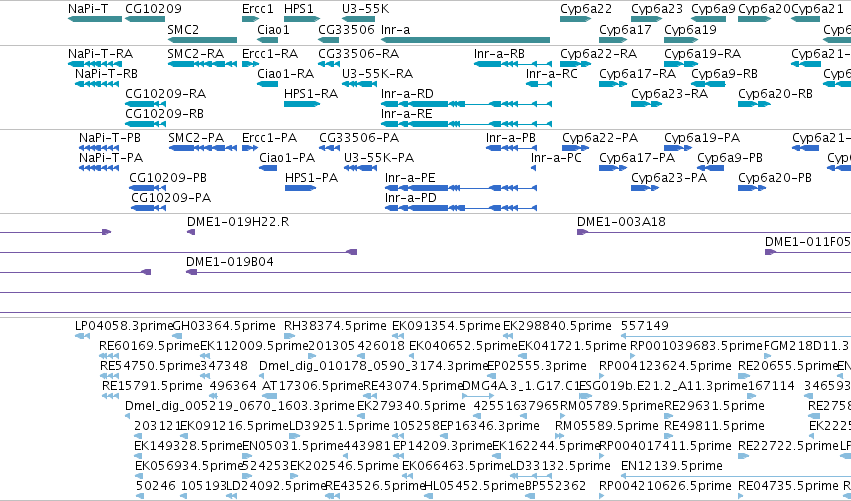
Task: Click the Inr-a-RB transcript label
Action: click(499, 54)
